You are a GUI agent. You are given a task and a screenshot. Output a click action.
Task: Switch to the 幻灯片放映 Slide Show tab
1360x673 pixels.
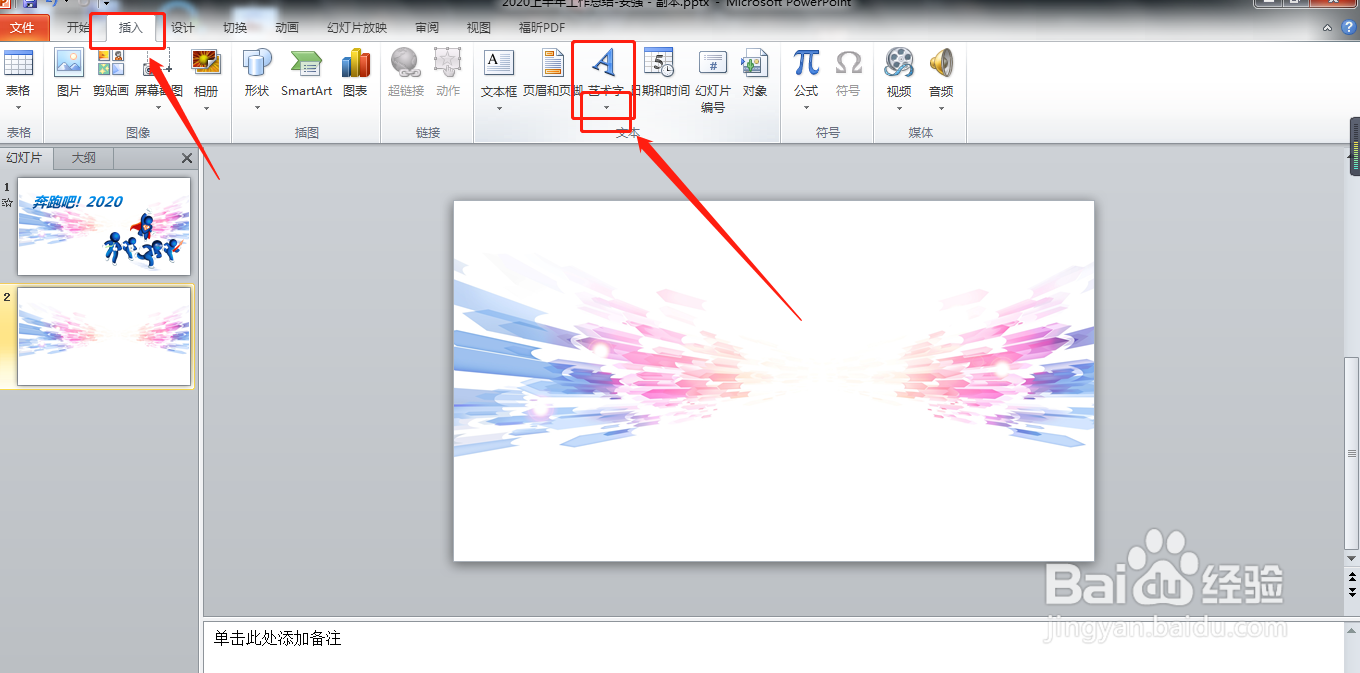pyautogui.click(x=357, y=28)
